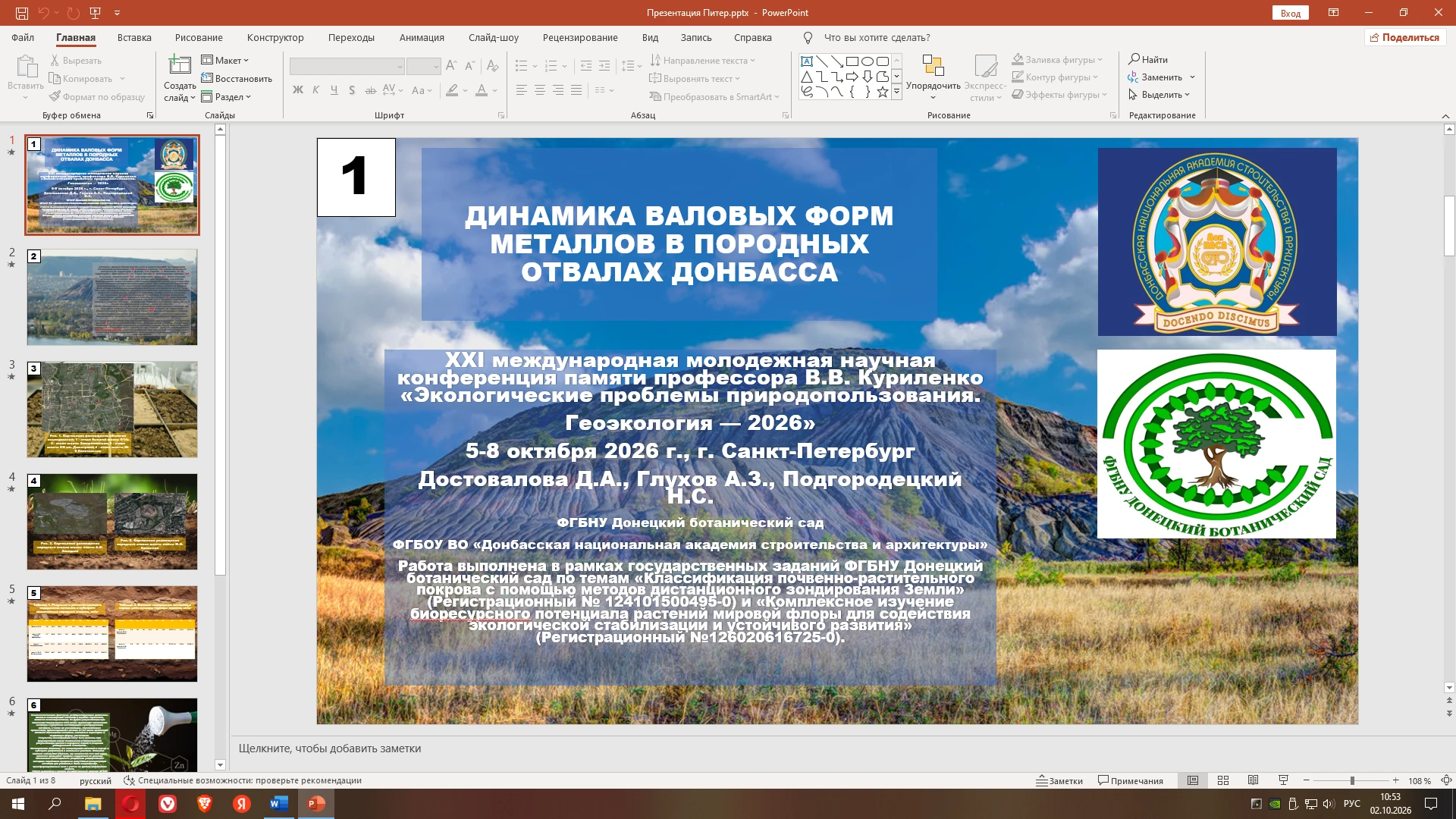This screenshot has height=819, width=1456.
Task: Expand the shapes gallery more arrow
Action: click(896, 92)
